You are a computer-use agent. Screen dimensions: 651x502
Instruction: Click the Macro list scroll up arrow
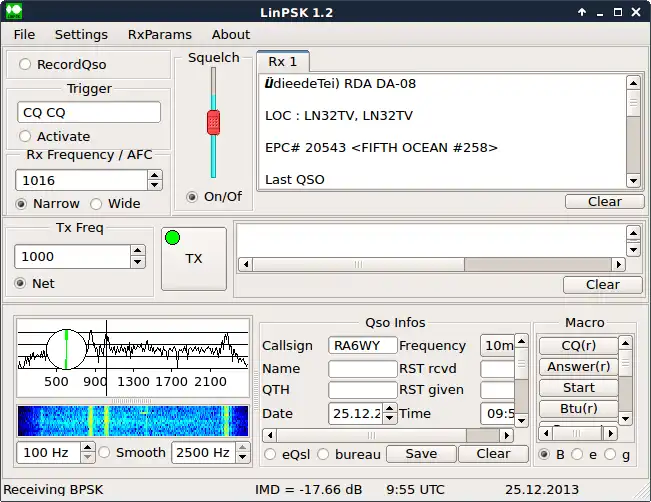click(x=625, y=343)
